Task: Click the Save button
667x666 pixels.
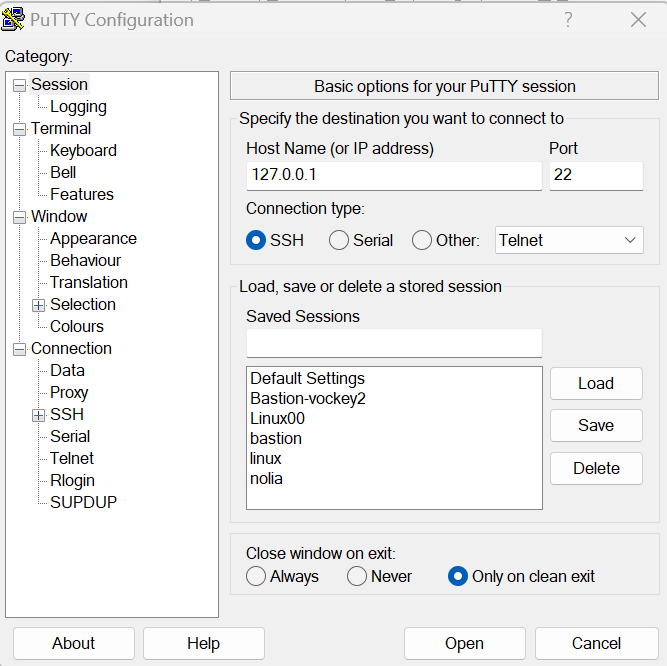Action: point(596,425)
